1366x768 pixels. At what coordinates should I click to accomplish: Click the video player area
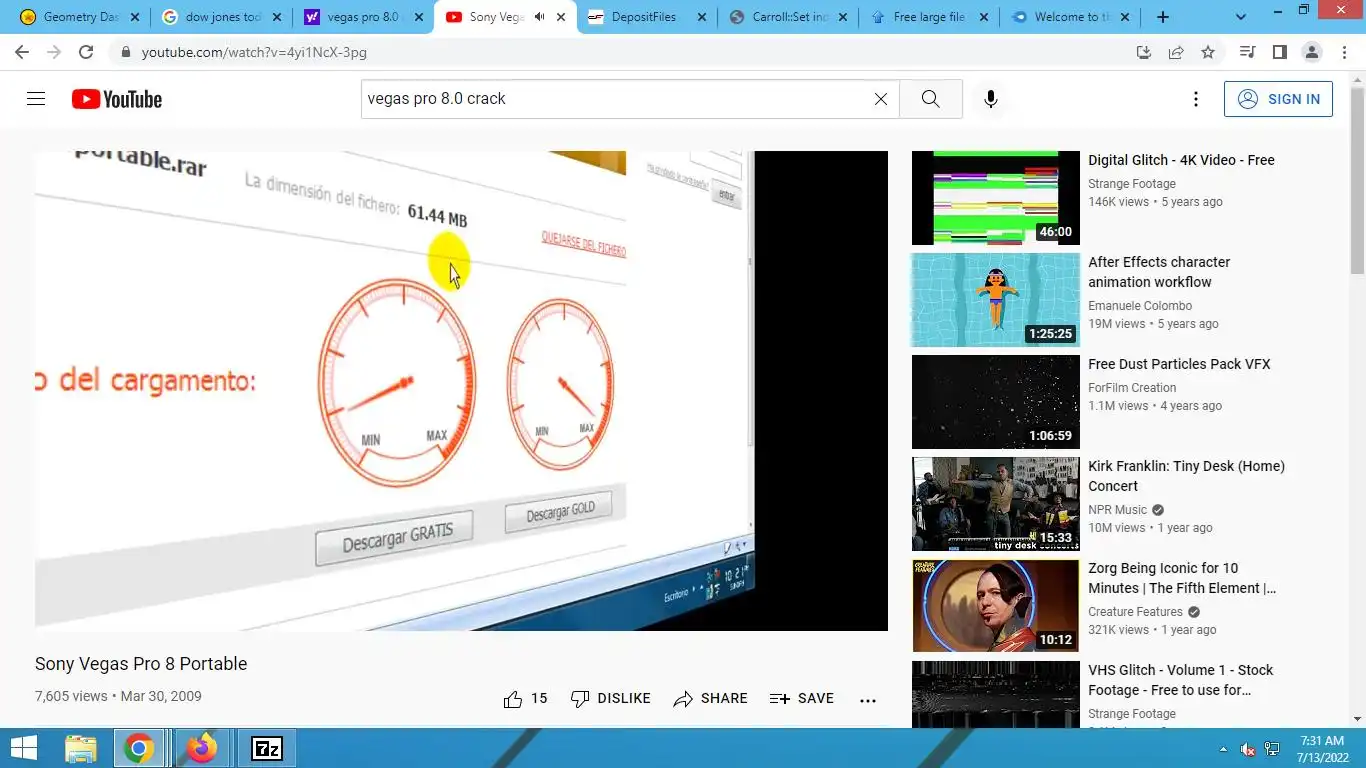(461, 391)
